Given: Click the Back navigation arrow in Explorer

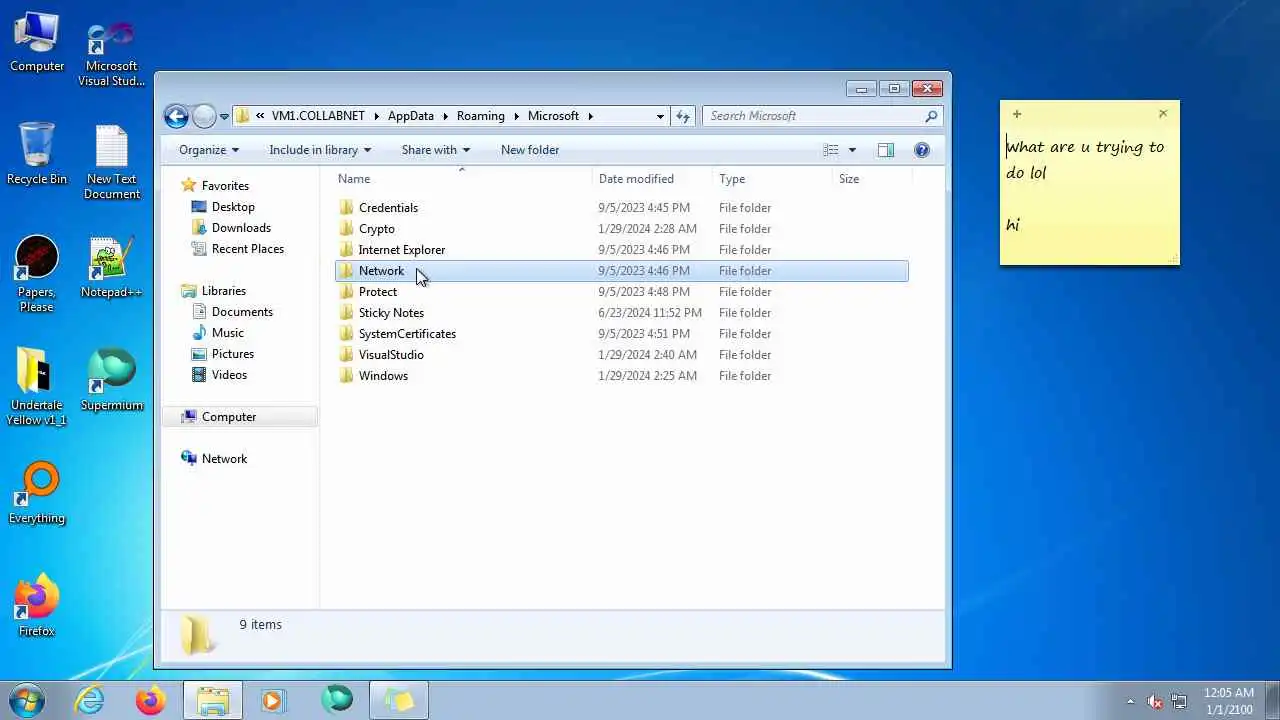Looking at the screenshot, I should point(176,116).
